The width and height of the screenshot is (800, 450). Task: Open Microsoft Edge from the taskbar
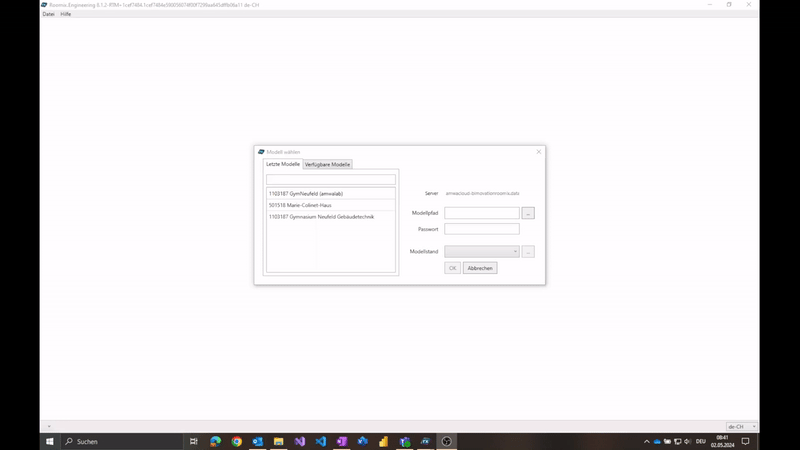click(215, 441)
